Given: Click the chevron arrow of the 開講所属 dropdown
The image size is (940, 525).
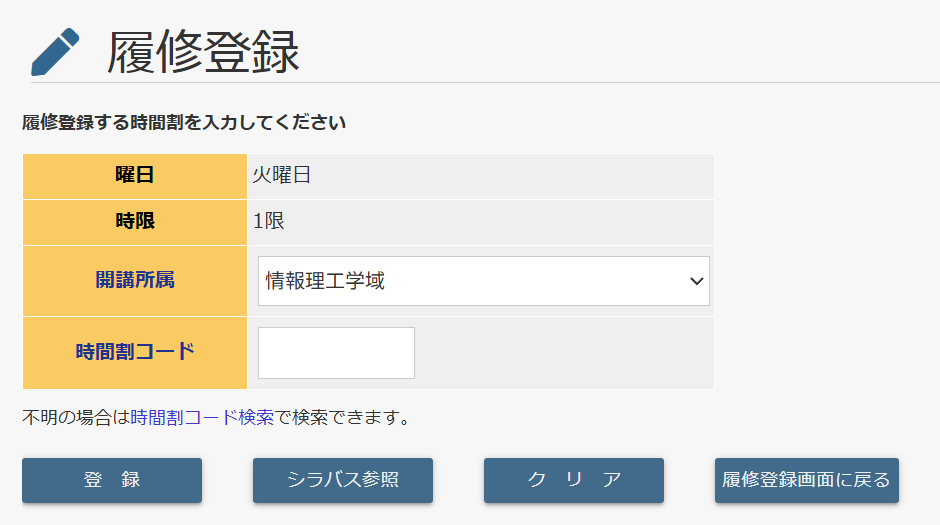Looking at the screenshot, I should pos(697,281).
